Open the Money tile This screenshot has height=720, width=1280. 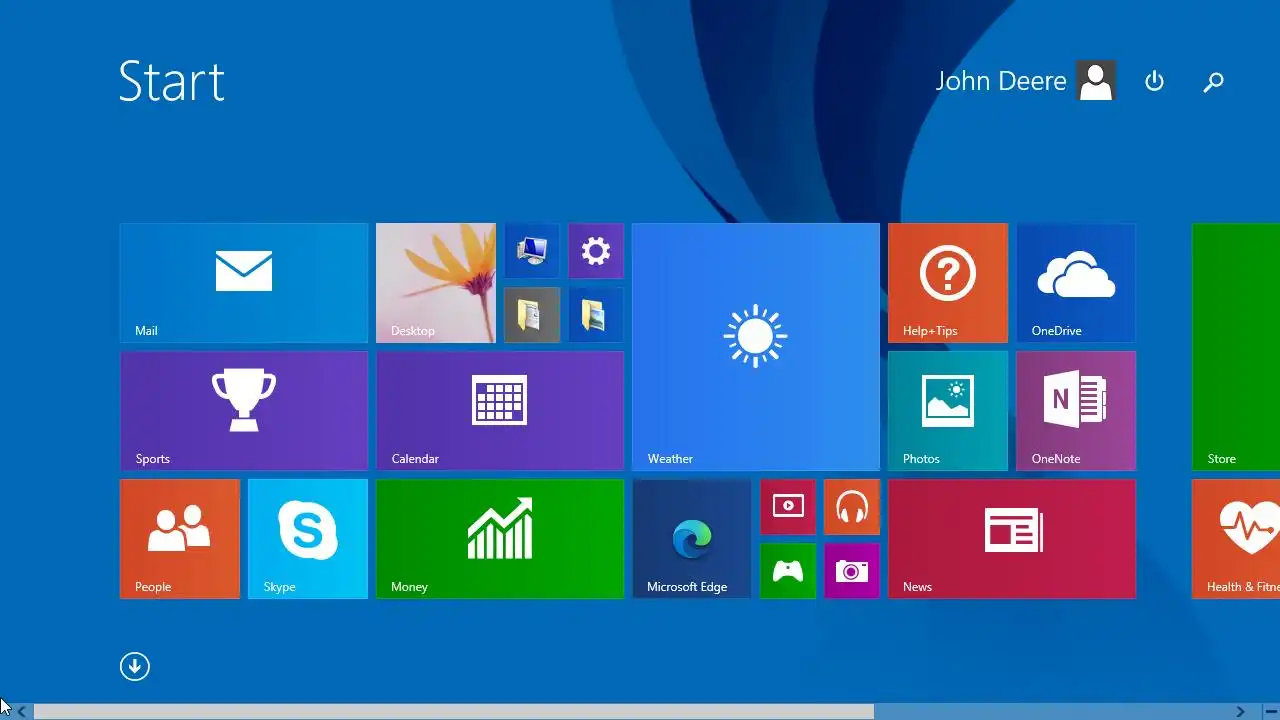(x=500, y=539)
